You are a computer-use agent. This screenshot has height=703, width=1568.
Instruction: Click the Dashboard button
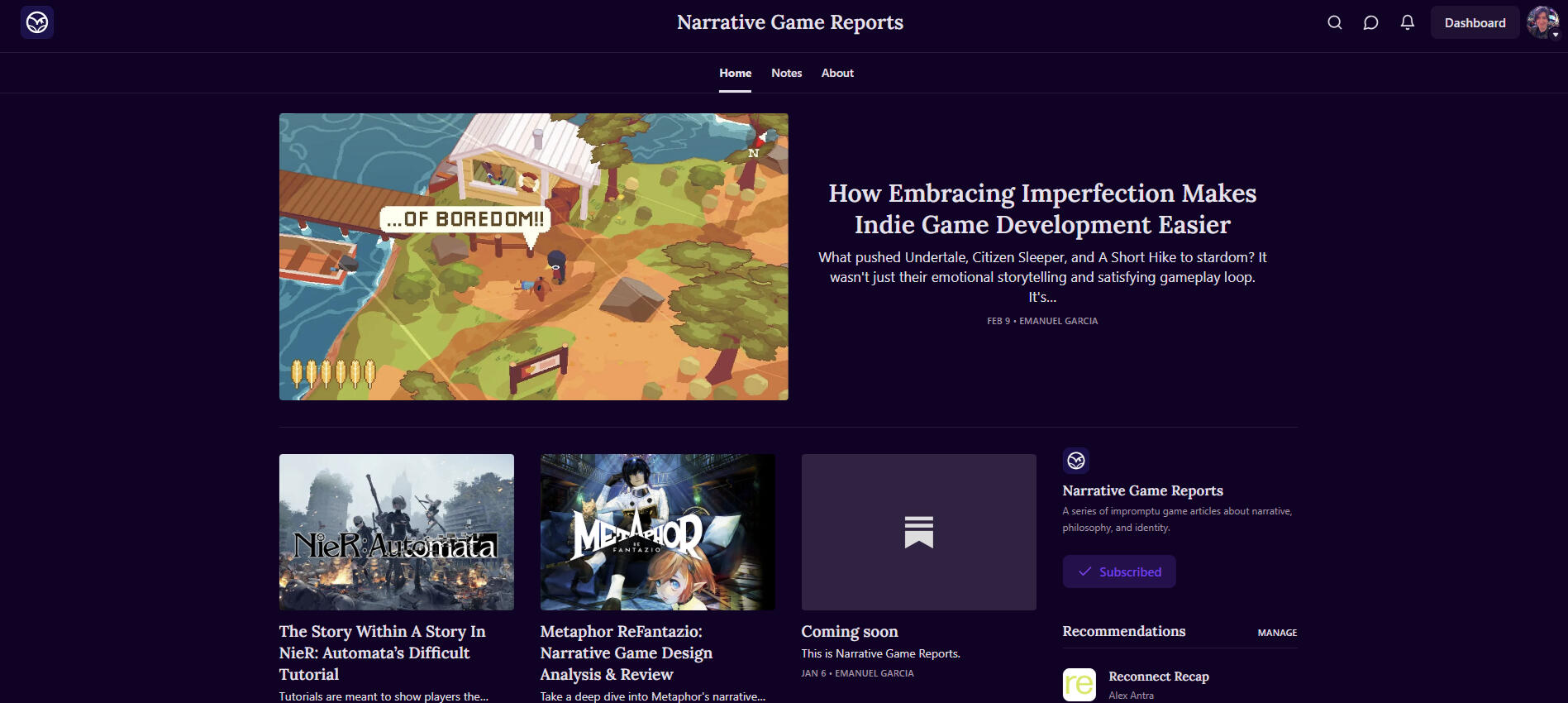[x=1475, y=23]
